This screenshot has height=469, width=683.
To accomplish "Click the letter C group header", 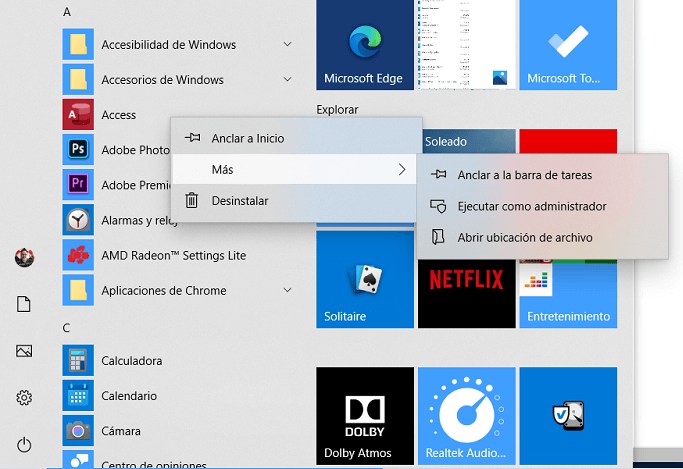I will click(x=66, y=327).
